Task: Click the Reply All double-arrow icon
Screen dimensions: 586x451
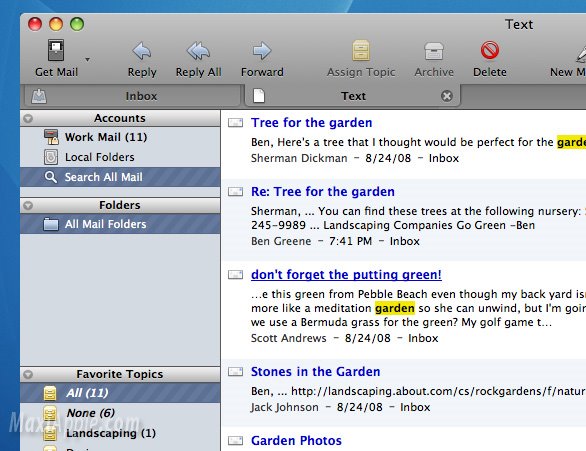Action: (x=198, y=51)
